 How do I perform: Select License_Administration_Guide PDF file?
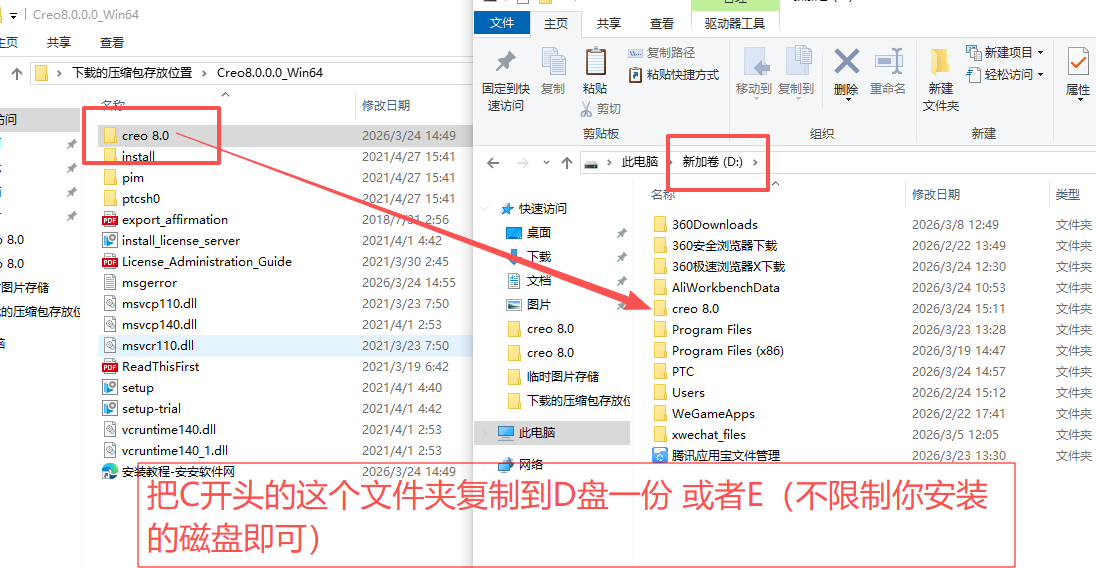tap(207, 261)
